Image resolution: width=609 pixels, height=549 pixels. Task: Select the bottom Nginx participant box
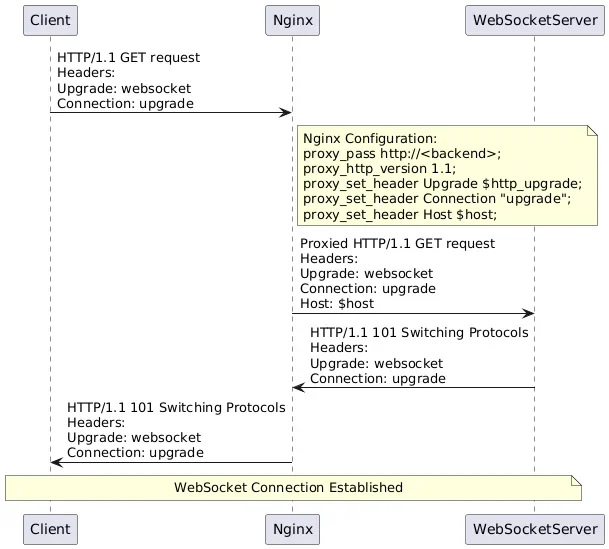(x=292, y=529)
